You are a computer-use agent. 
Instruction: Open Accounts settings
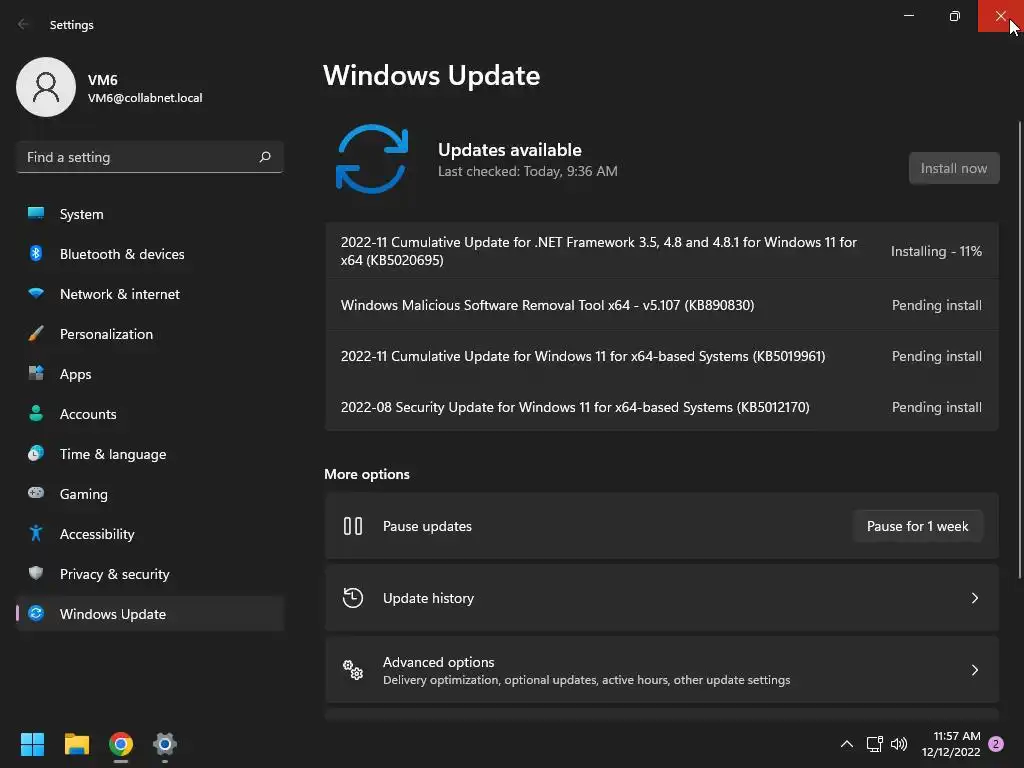(x=150, y=413)
